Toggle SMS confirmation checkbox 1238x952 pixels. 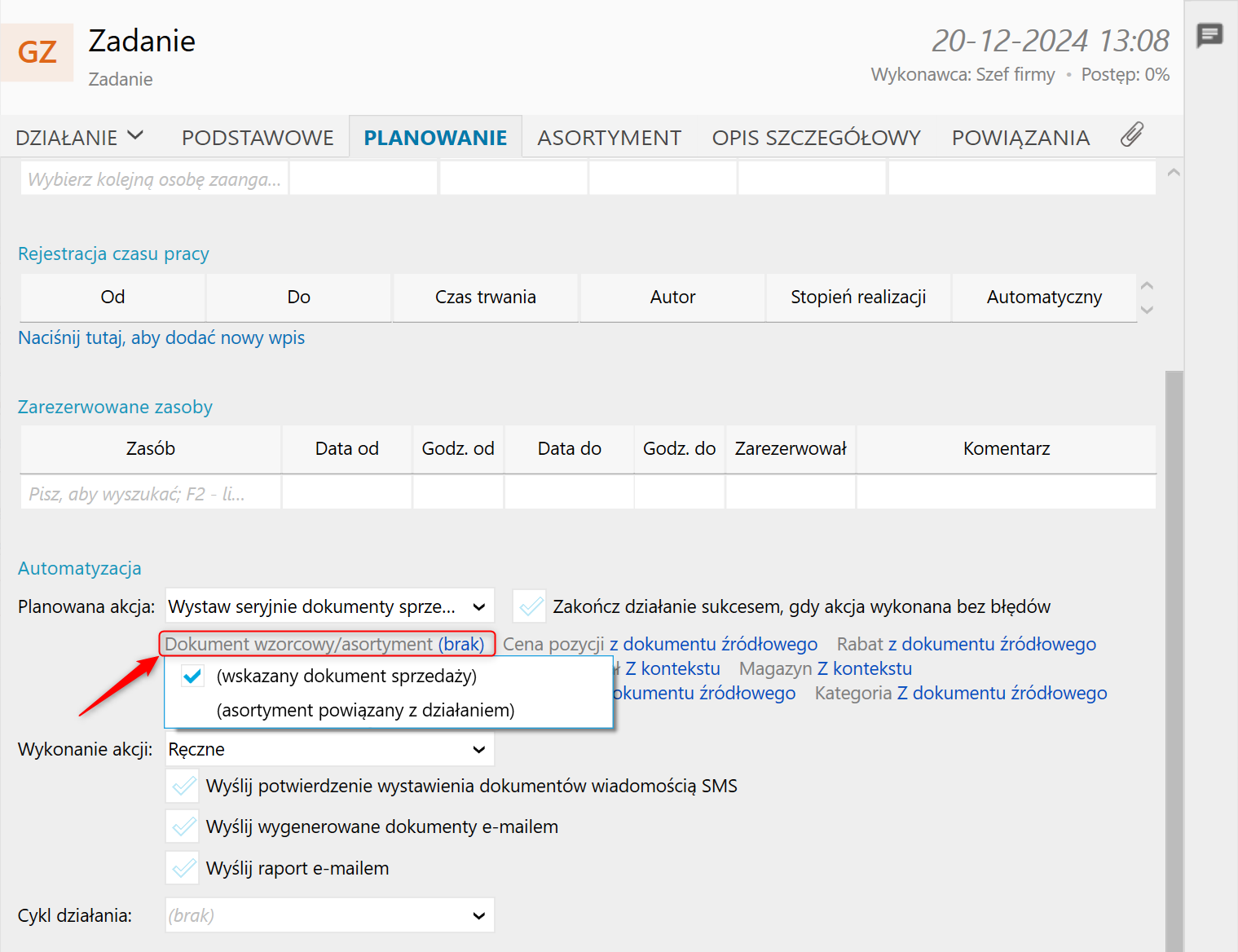(x=183, y=786)
